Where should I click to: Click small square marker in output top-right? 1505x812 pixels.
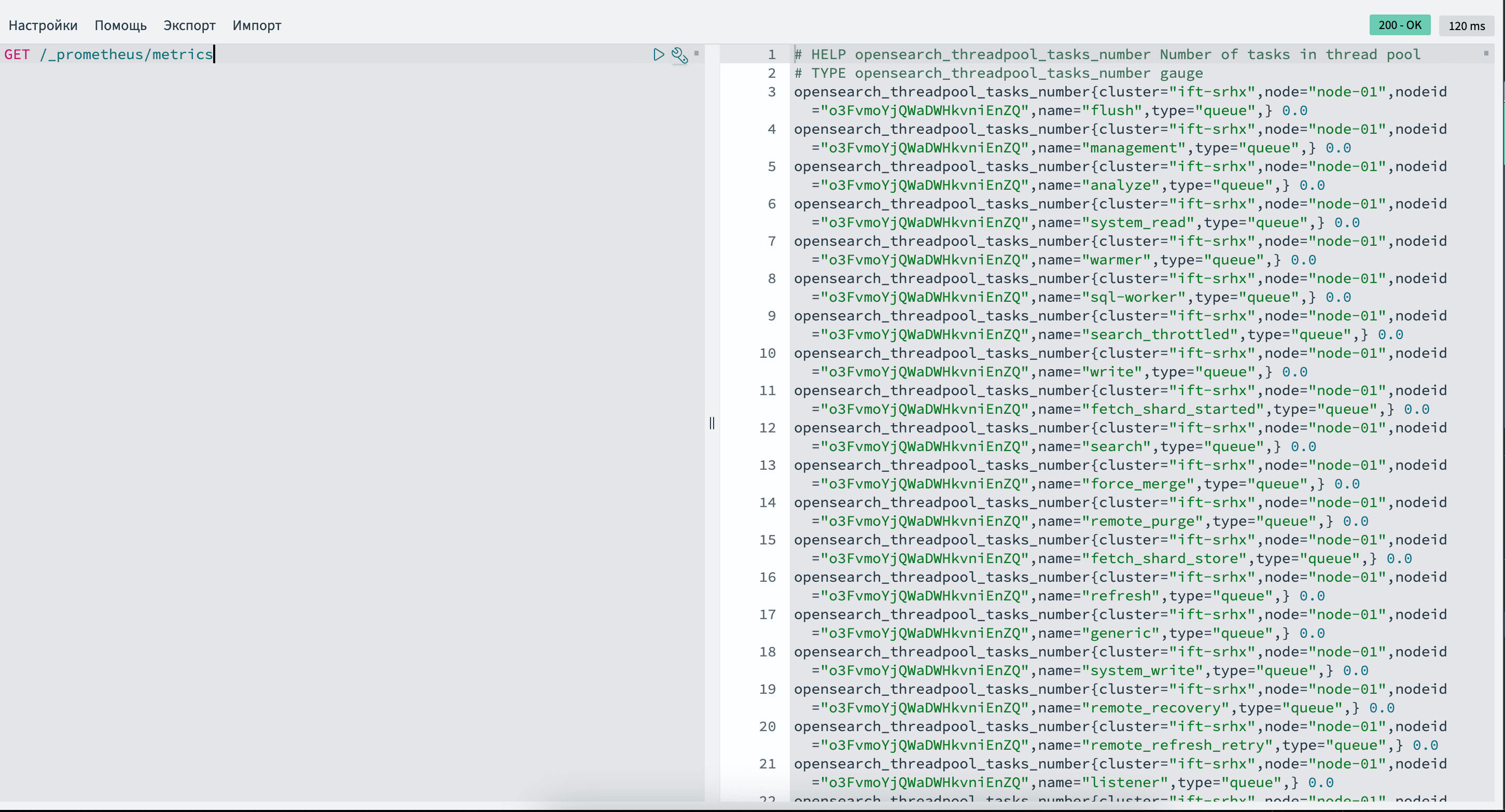pos(1486,53)
